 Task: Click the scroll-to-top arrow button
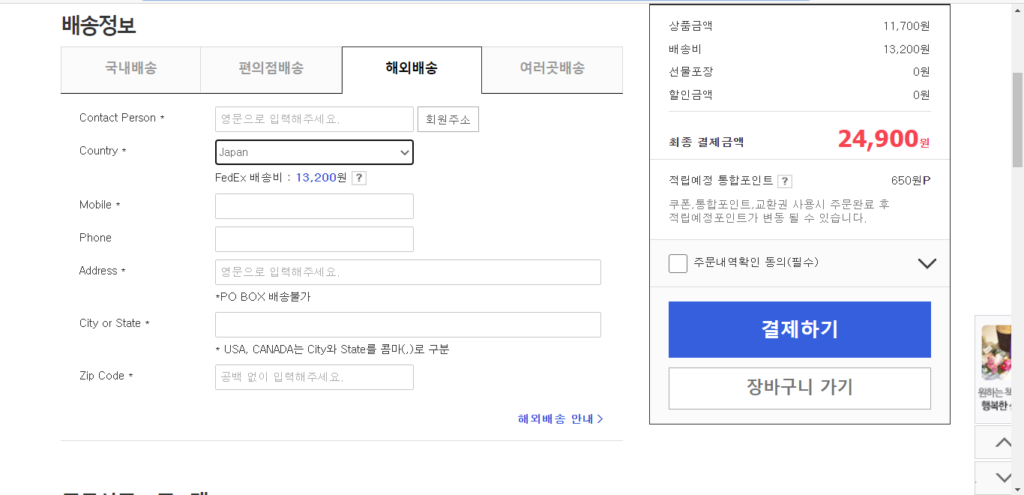pyautogui.click(x=998, y=441)
